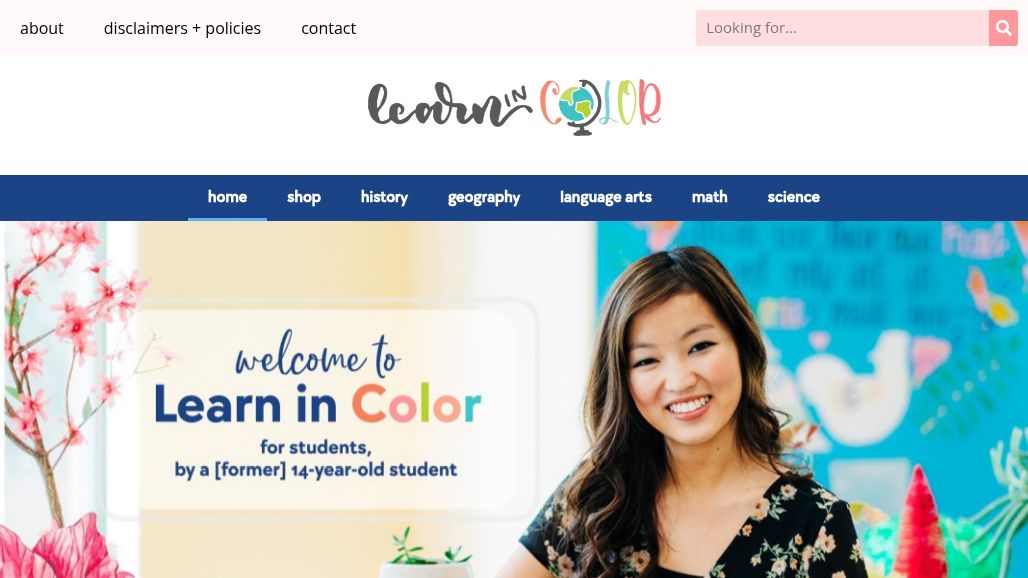Click the 'for students' tagline text
The height and width of the screenshot is (578, 1028).
(316, 447)
